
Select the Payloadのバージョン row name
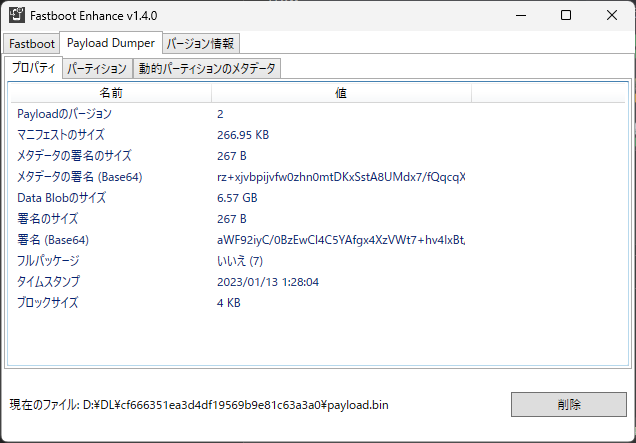click(x=64, y=114)
